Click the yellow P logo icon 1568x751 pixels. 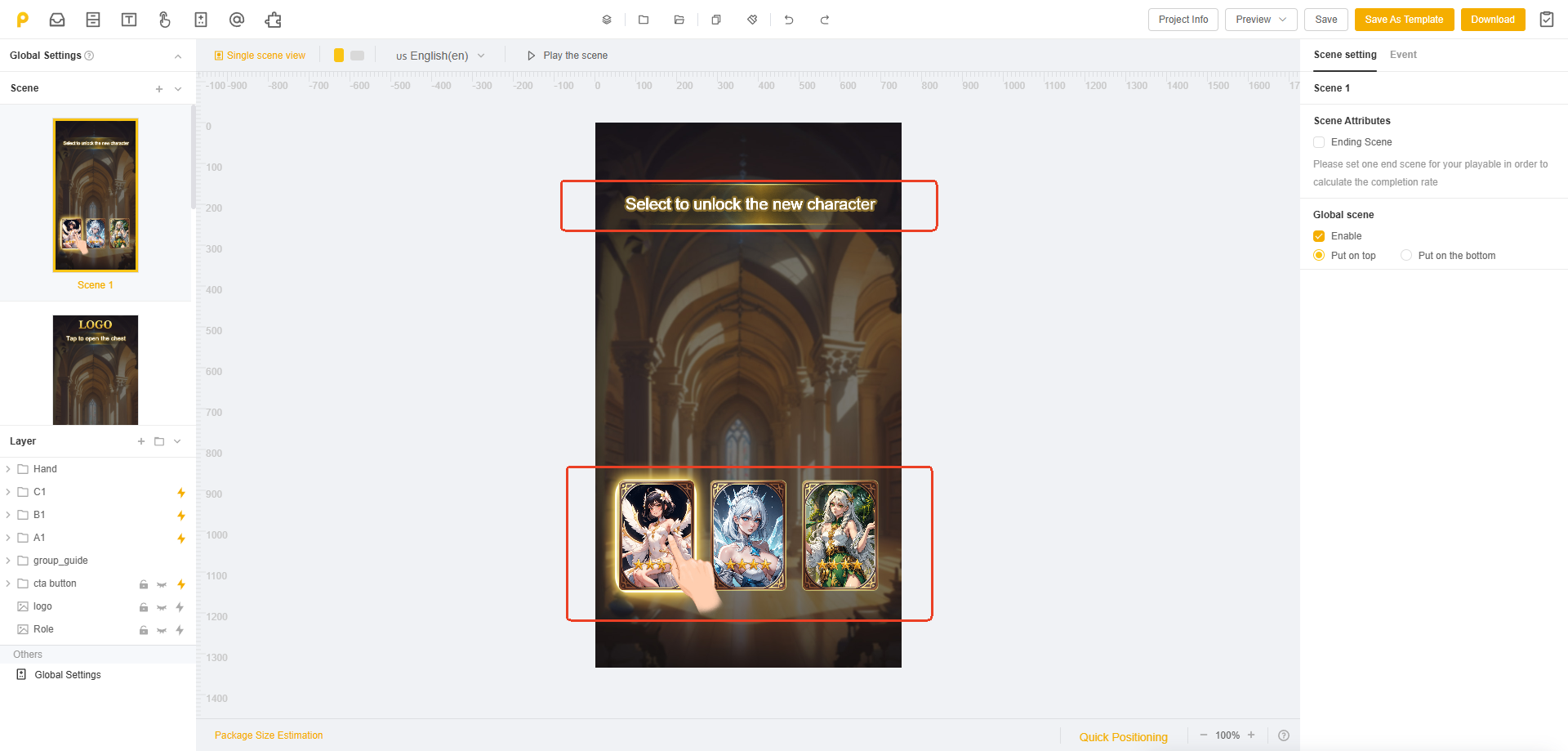[23, 20]
